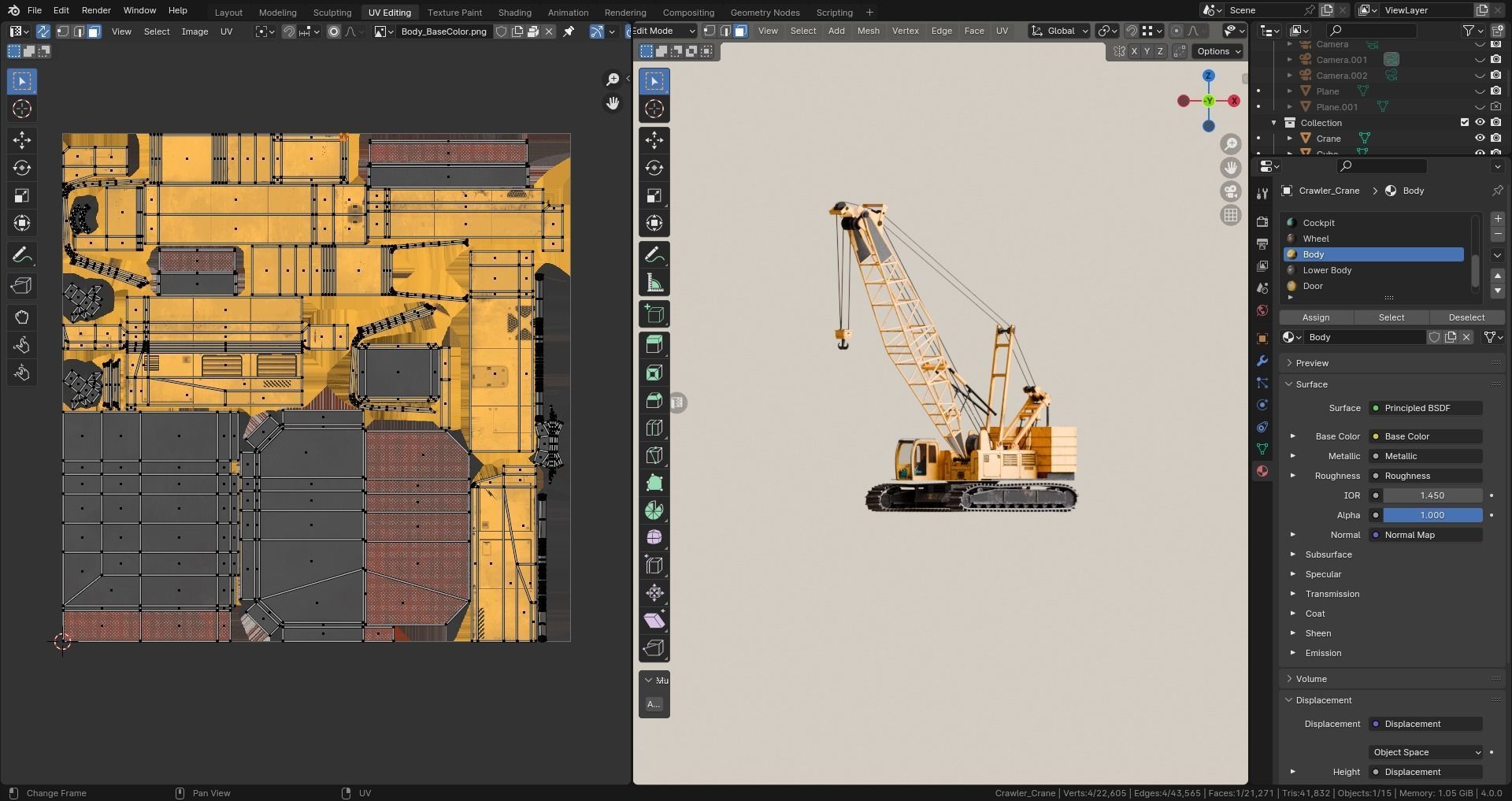Open the Options dropdown in viewport
Screen dimensions: 1512x801
pos(1217,51)
